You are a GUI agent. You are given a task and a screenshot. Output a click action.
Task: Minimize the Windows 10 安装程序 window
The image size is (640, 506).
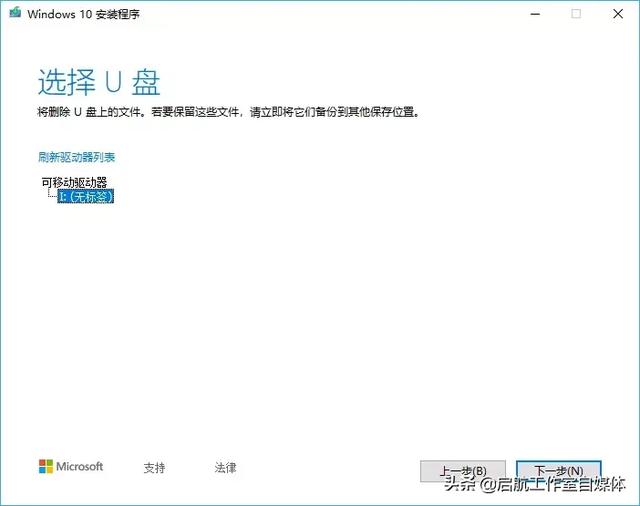click(x=535, y=14)
